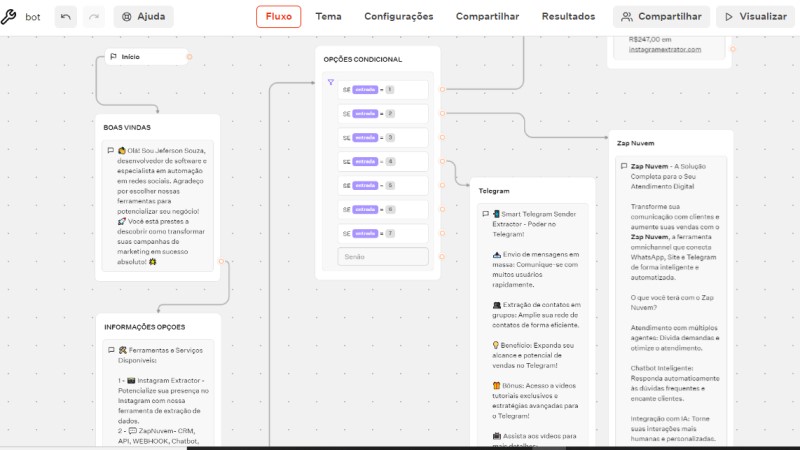Click output connector of condition 7

[442, 233]
